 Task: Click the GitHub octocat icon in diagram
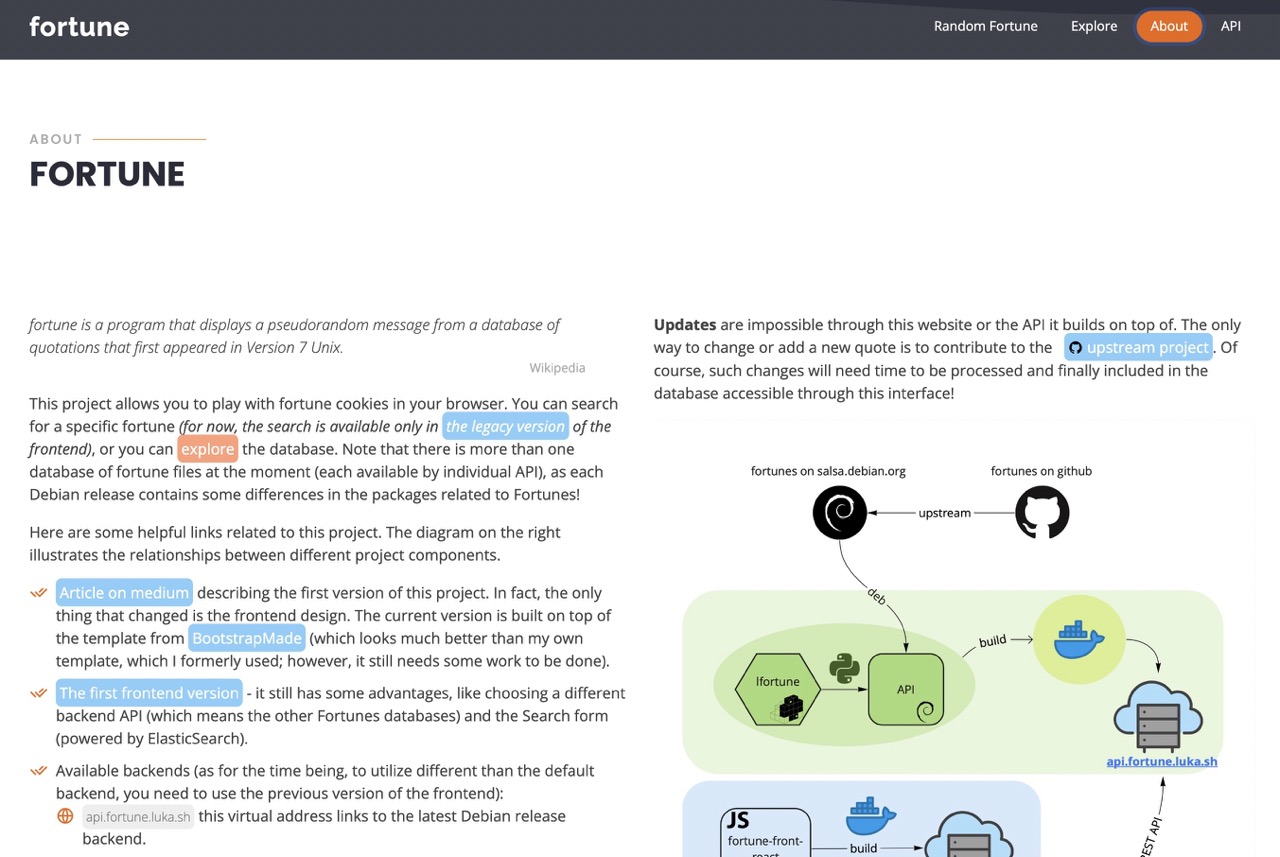(1041, 512)
